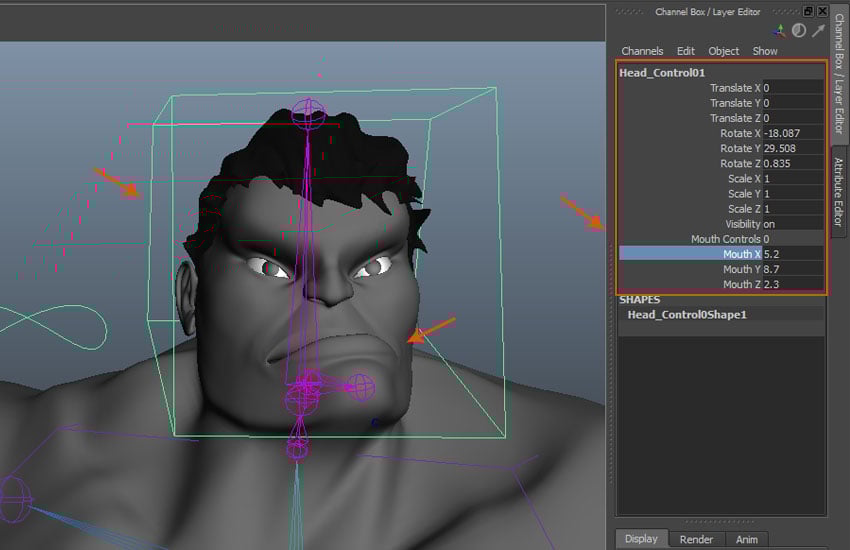850x550 pixels.
Task: Select the purple neck control below chin
Action: click(297, 448)
